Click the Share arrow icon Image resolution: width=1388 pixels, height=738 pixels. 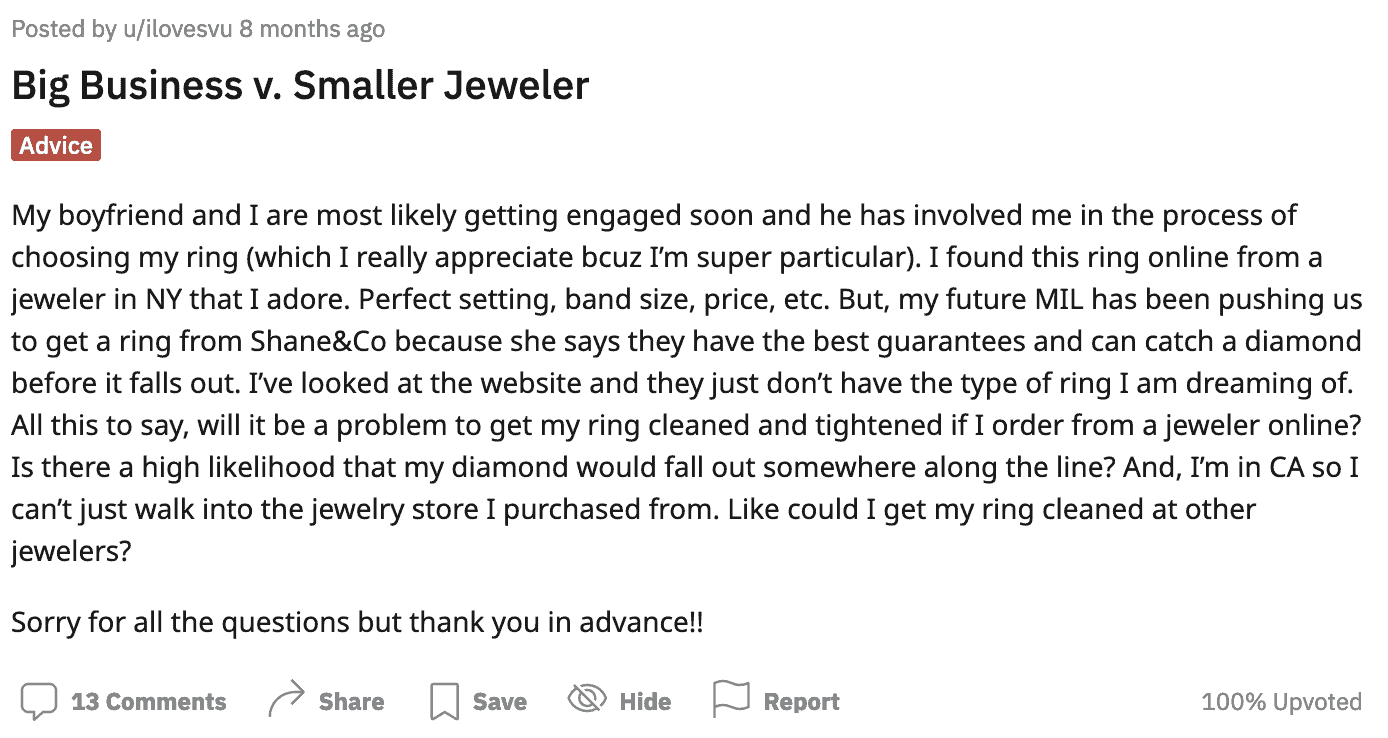[286, 701]
